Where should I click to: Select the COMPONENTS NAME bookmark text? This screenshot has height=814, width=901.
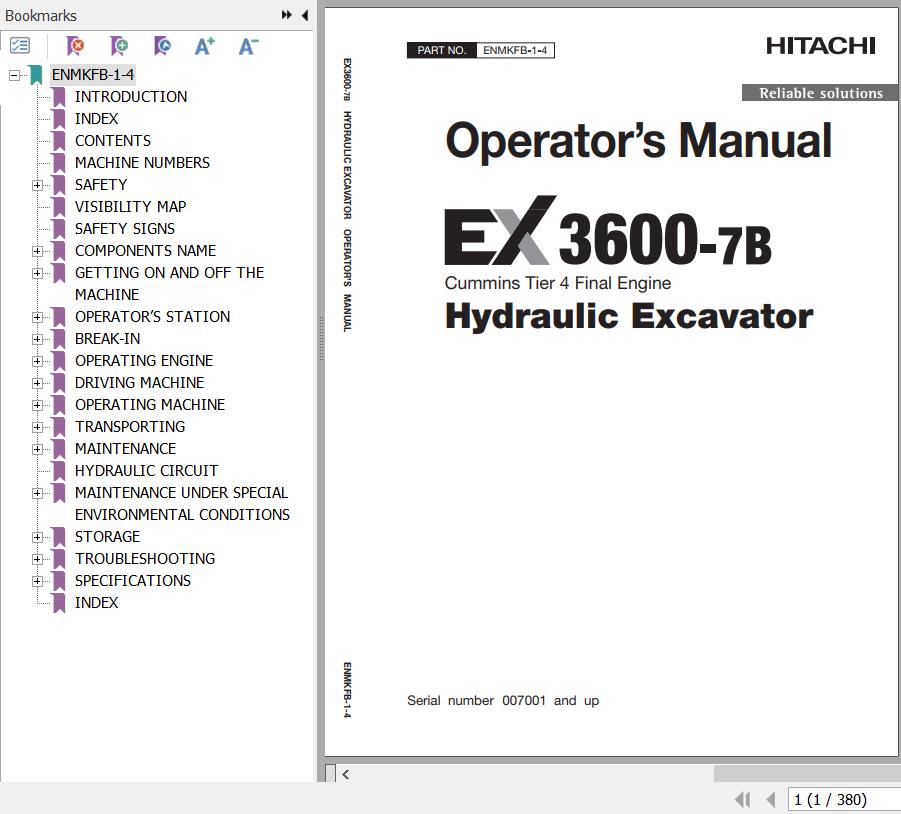(145, 251)
